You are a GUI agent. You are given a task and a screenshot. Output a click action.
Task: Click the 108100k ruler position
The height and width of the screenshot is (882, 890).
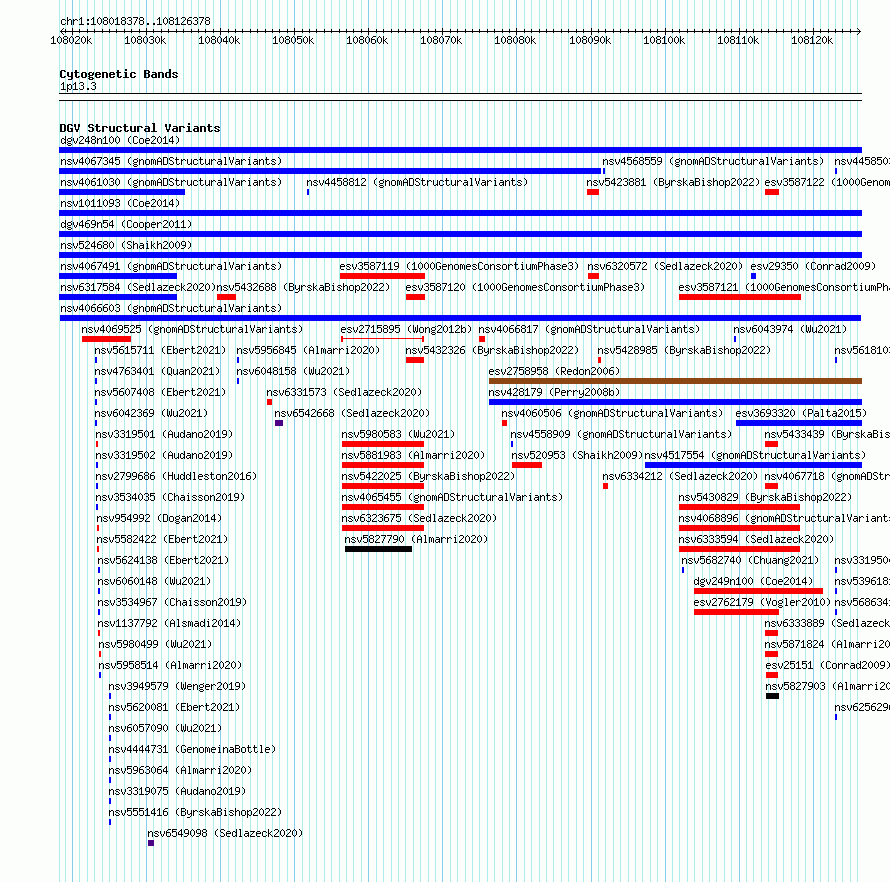click(664, 41)
